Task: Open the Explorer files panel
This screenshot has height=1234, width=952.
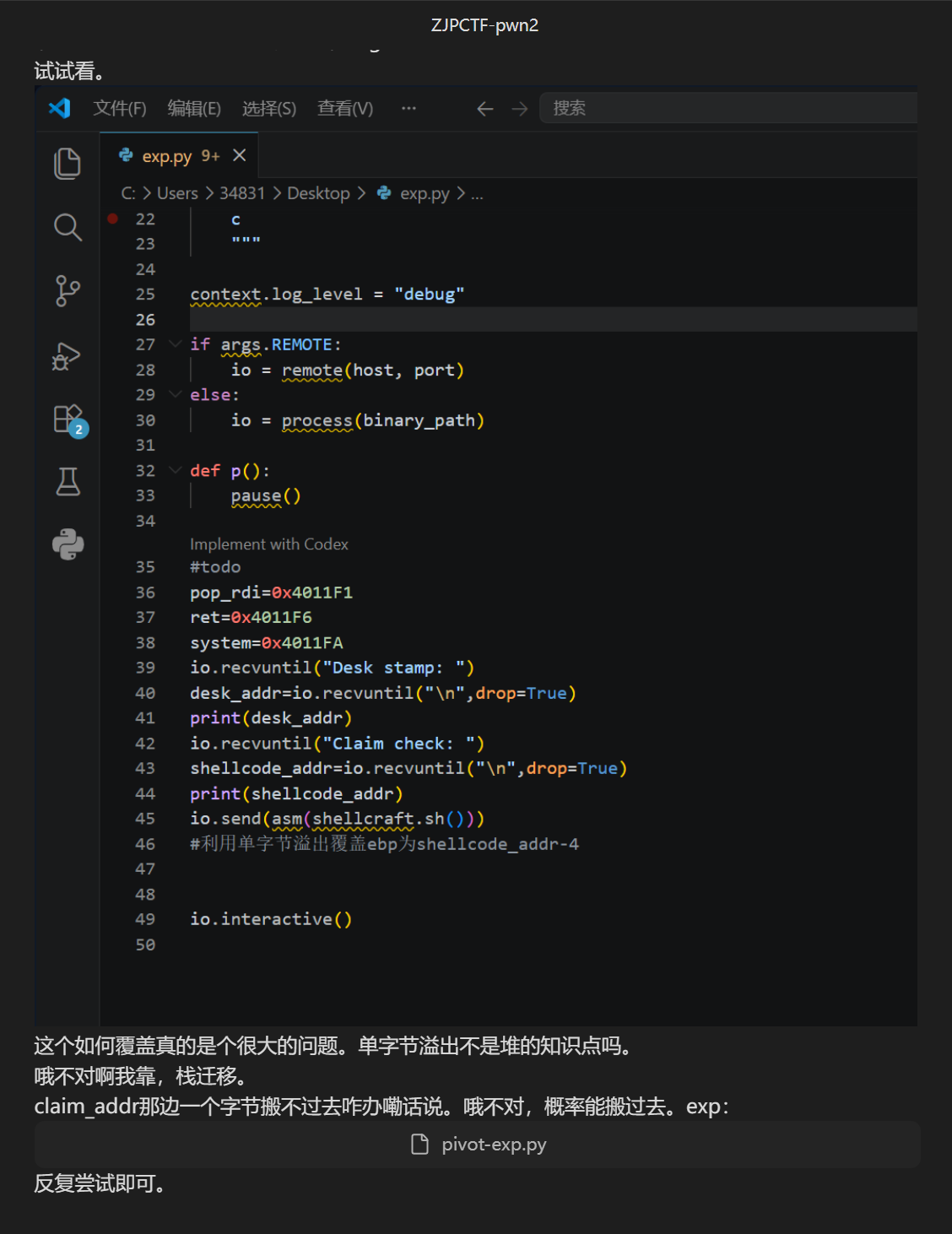Action: [68, 163]
